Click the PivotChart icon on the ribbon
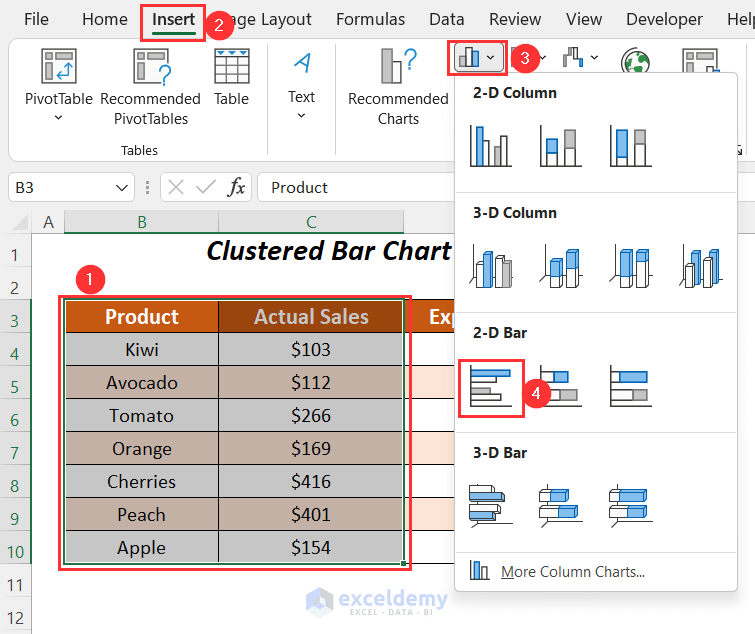 pyautogui.click(x=701, y=61)
